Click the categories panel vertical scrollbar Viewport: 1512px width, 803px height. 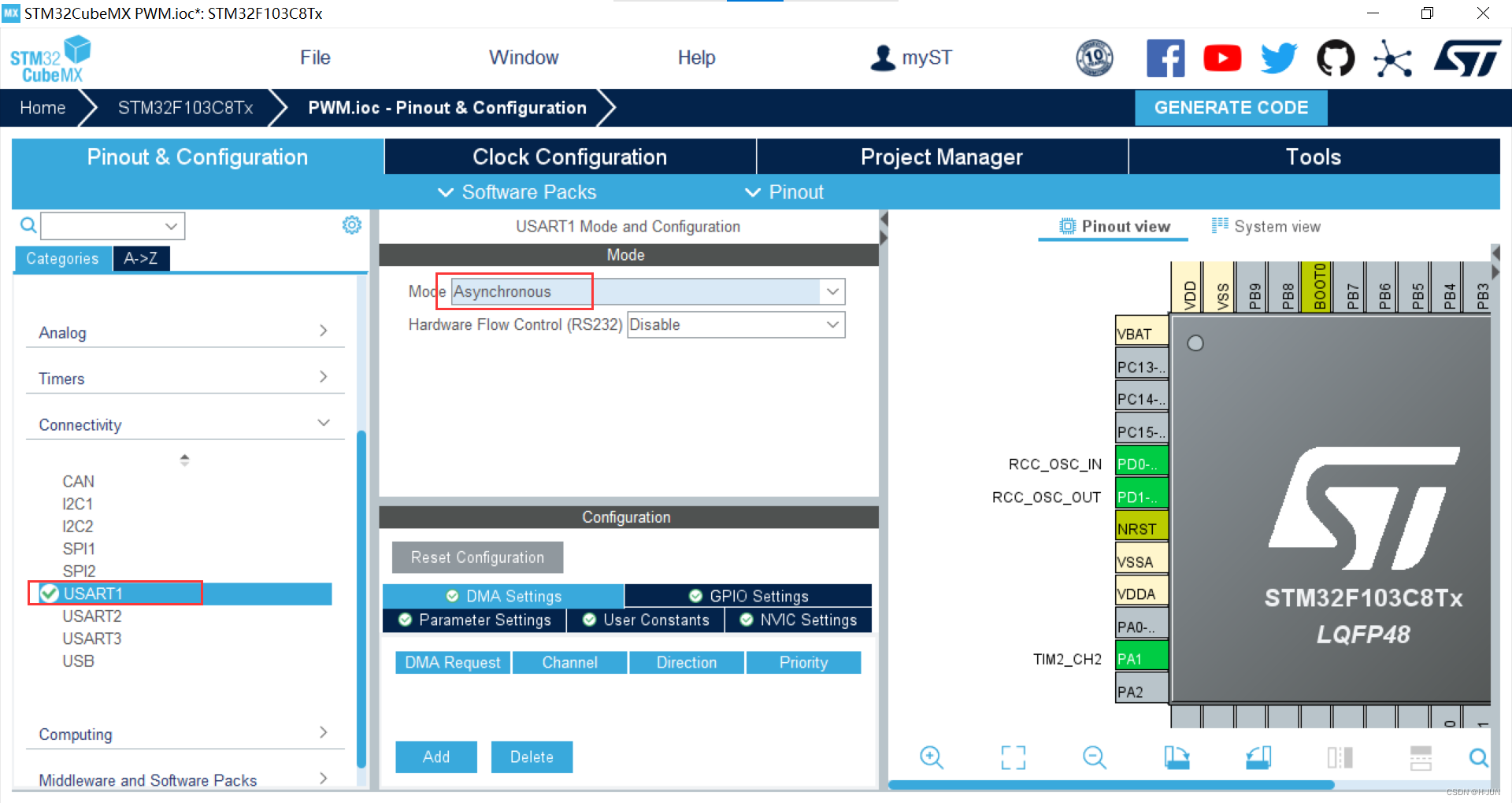pos(361,598)
